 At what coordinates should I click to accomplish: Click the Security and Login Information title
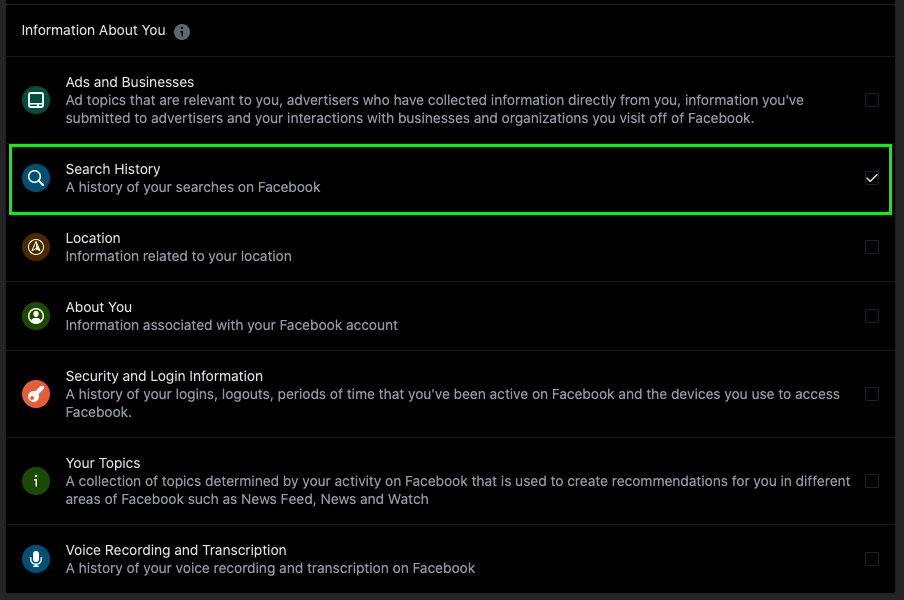tap(164, 376)
